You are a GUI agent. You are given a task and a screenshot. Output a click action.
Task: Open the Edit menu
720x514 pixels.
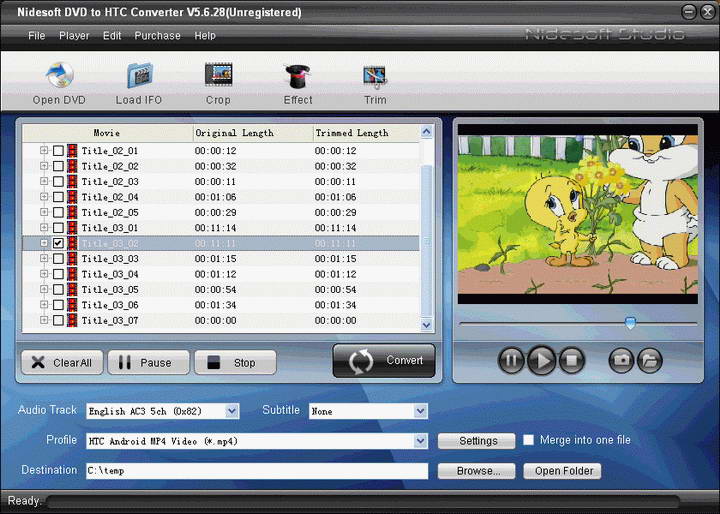pos(112,36)
